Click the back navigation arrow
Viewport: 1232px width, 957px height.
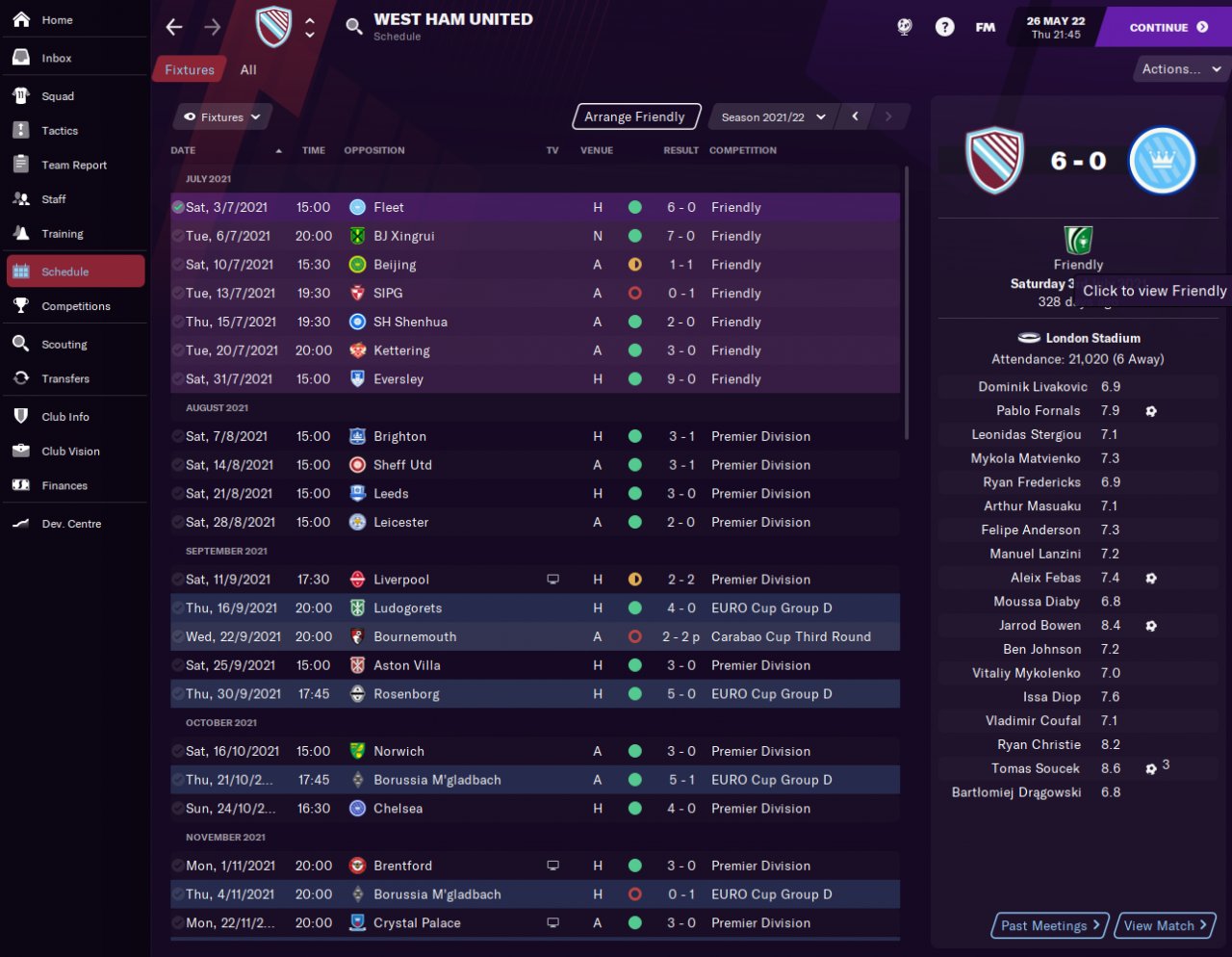click(x=174, y=27)
